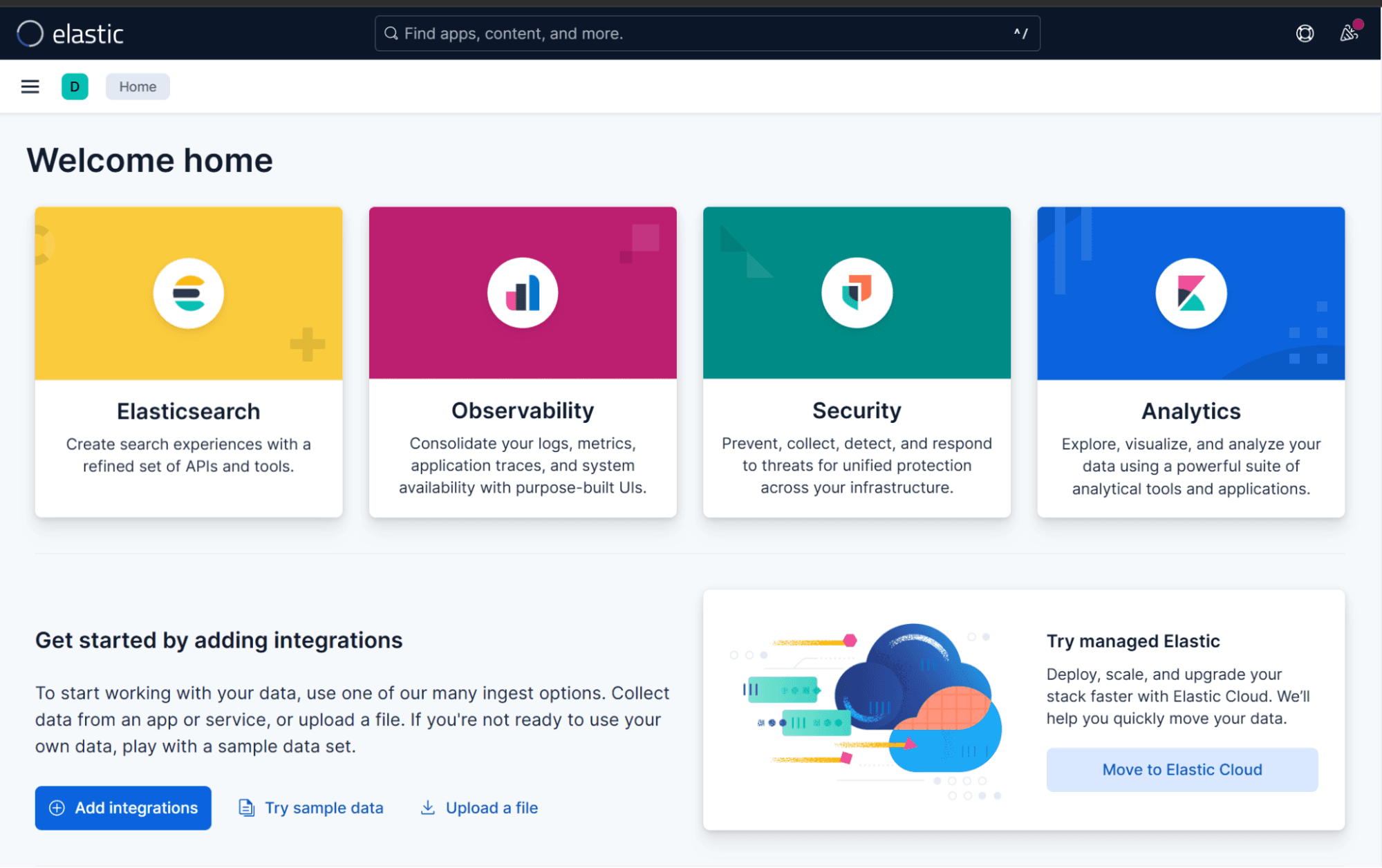
Task: Click the Add integrations button
Action: pyautogui.click(x=123, y=808)
